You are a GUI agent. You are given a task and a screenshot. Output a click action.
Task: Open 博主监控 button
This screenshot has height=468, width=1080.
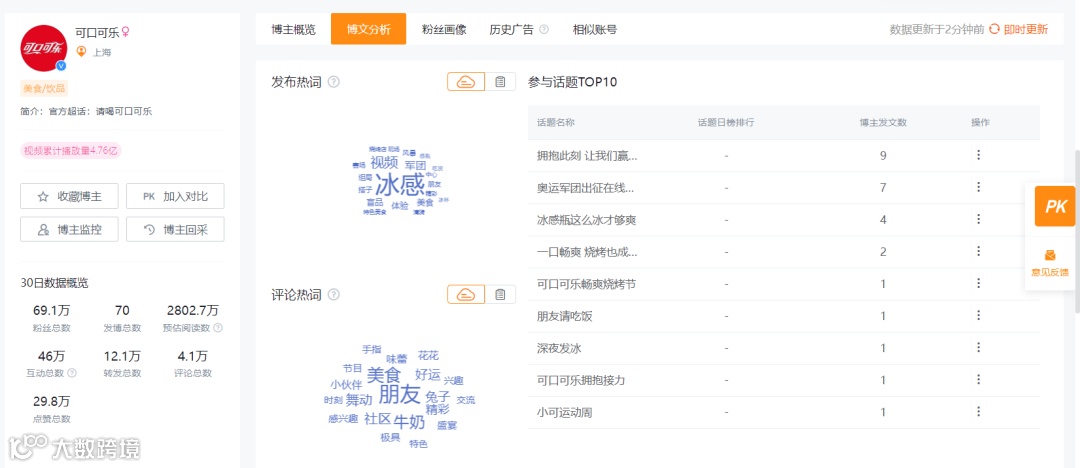pyautogui.click(x=70, y=230)
